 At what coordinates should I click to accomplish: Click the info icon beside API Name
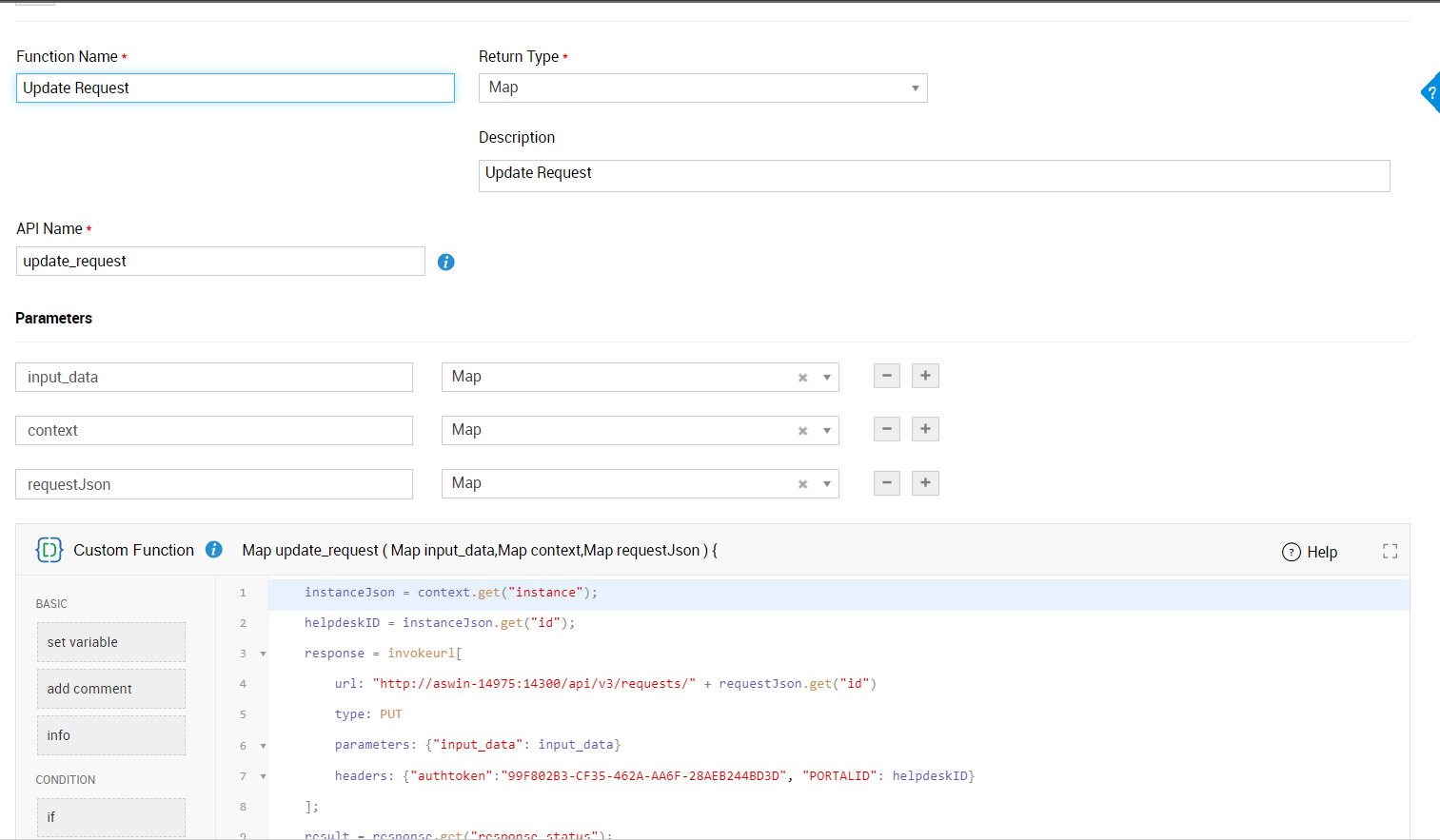click(445, 262)
